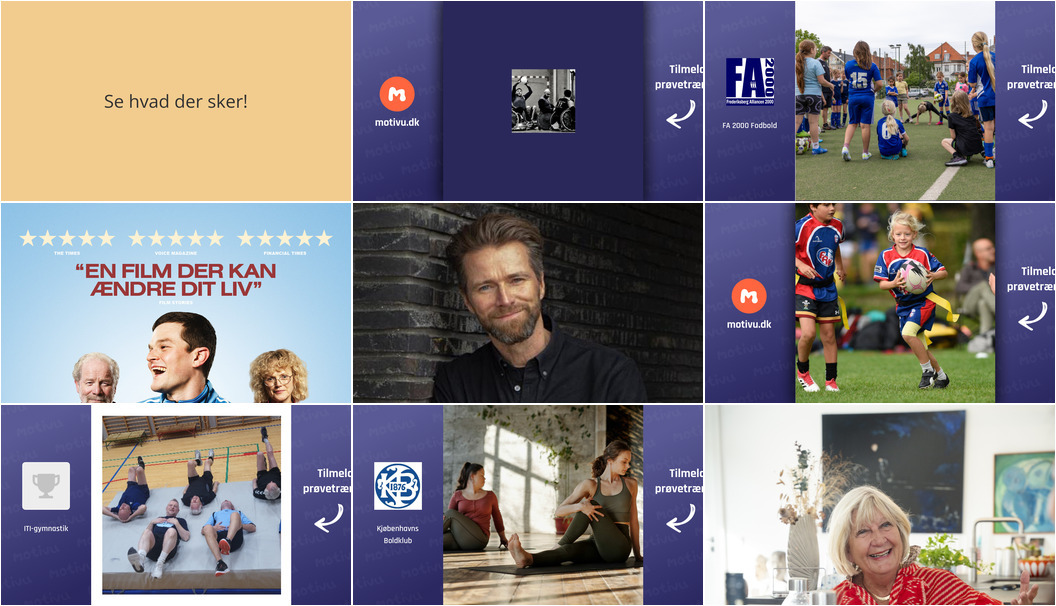Click the grey trophy icon for ITI-gymnastik

click(46, 485)
